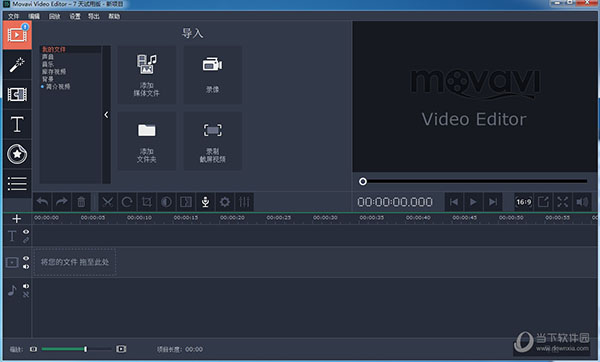Click the preview volume speaker icon
This screenshot has width=600, height=362.
pos(582,202)
